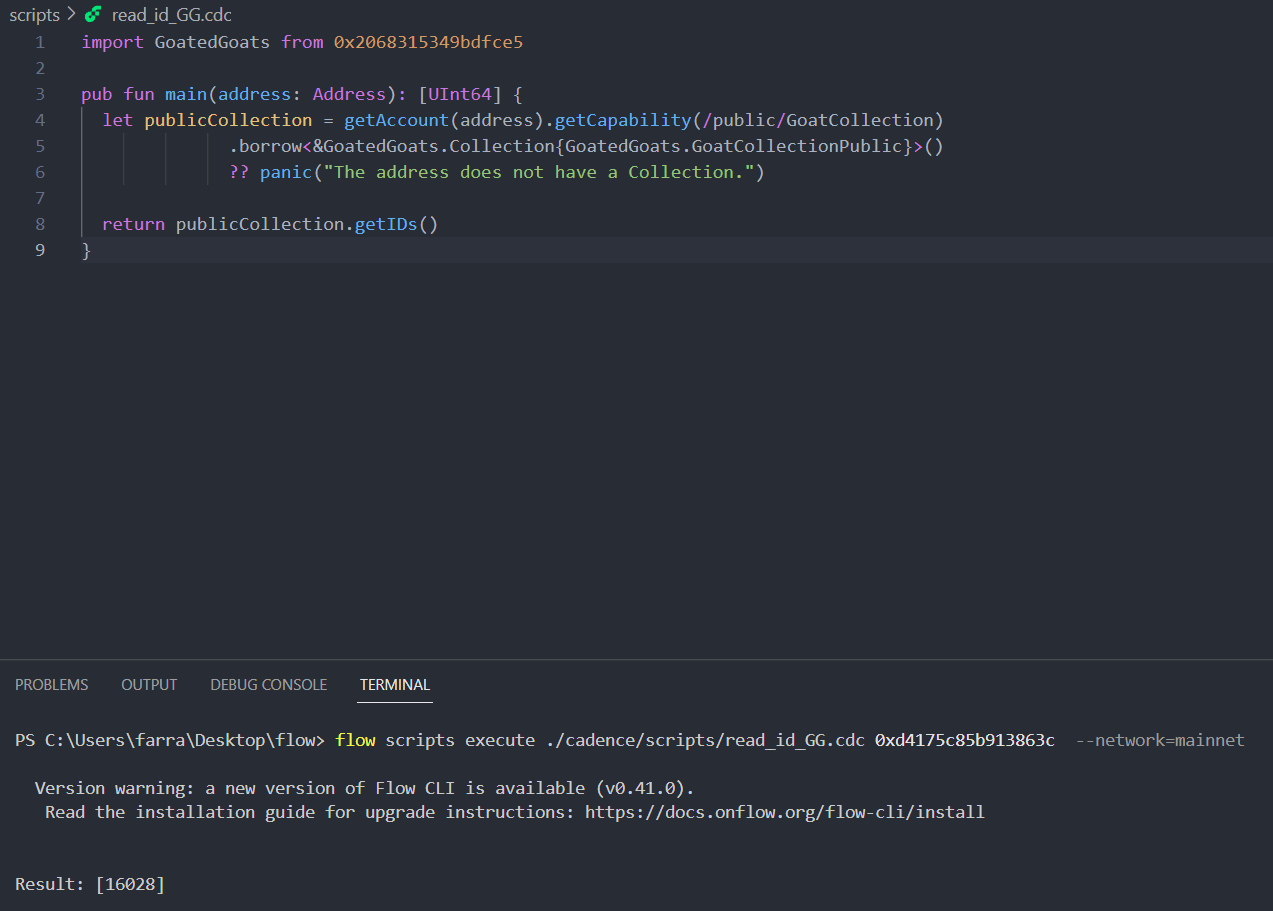This screenshot has width=1273, height=911.
Task: Click line number 1 in gutter
Action: coord(40,42)
